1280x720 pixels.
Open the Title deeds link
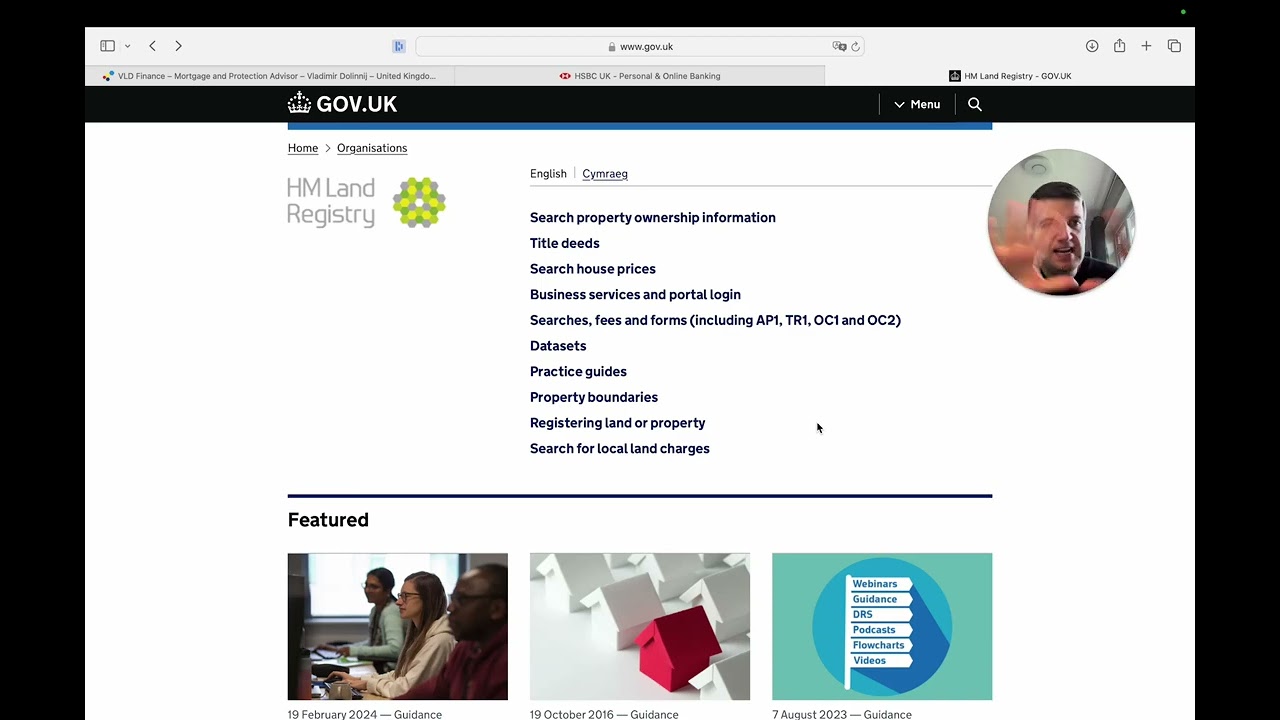pyautogui.click(x=565, y=243)
